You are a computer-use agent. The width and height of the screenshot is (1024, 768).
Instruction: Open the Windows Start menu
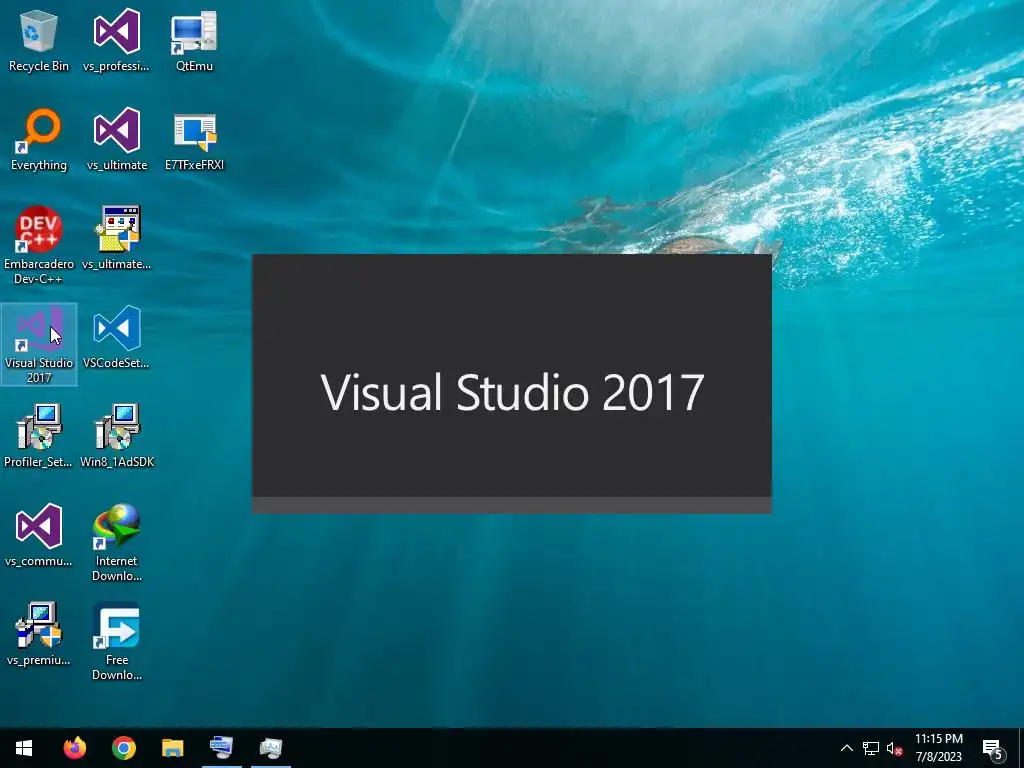(x=24, y=748)
